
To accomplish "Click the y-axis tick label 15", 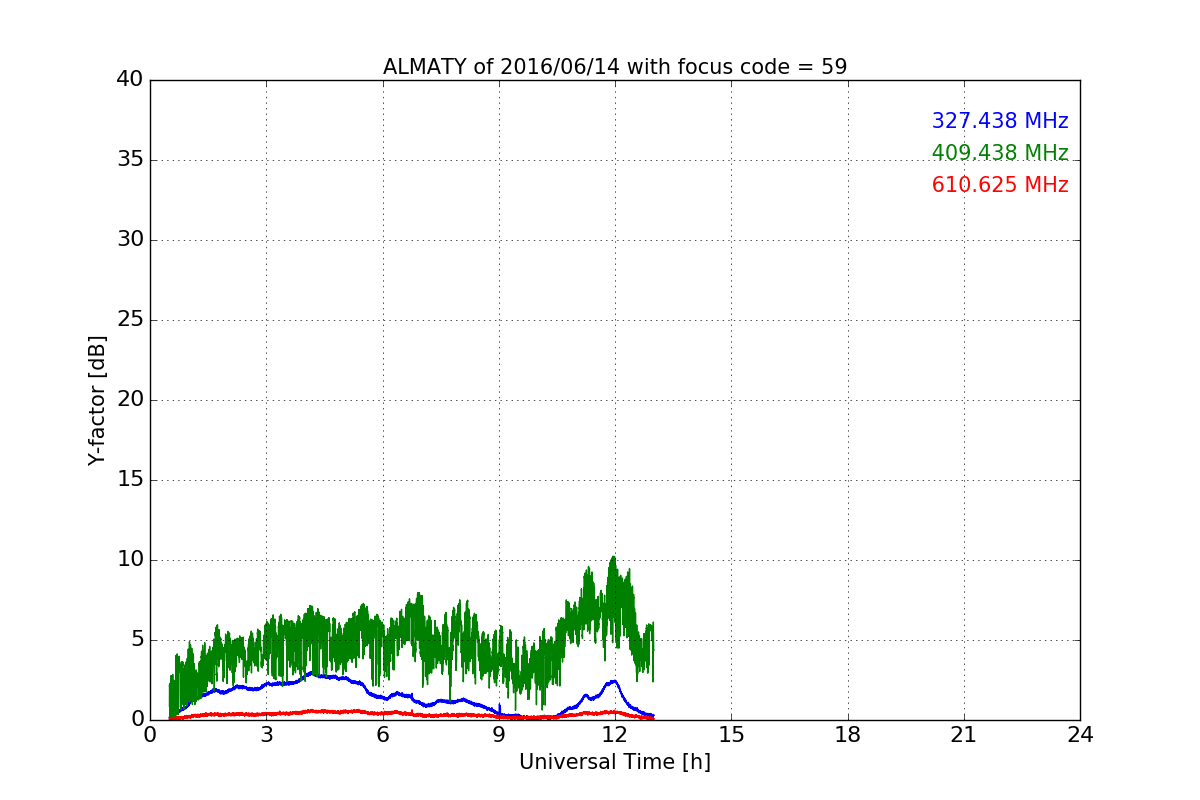I will pyautogui.click(x=130, y=480).
